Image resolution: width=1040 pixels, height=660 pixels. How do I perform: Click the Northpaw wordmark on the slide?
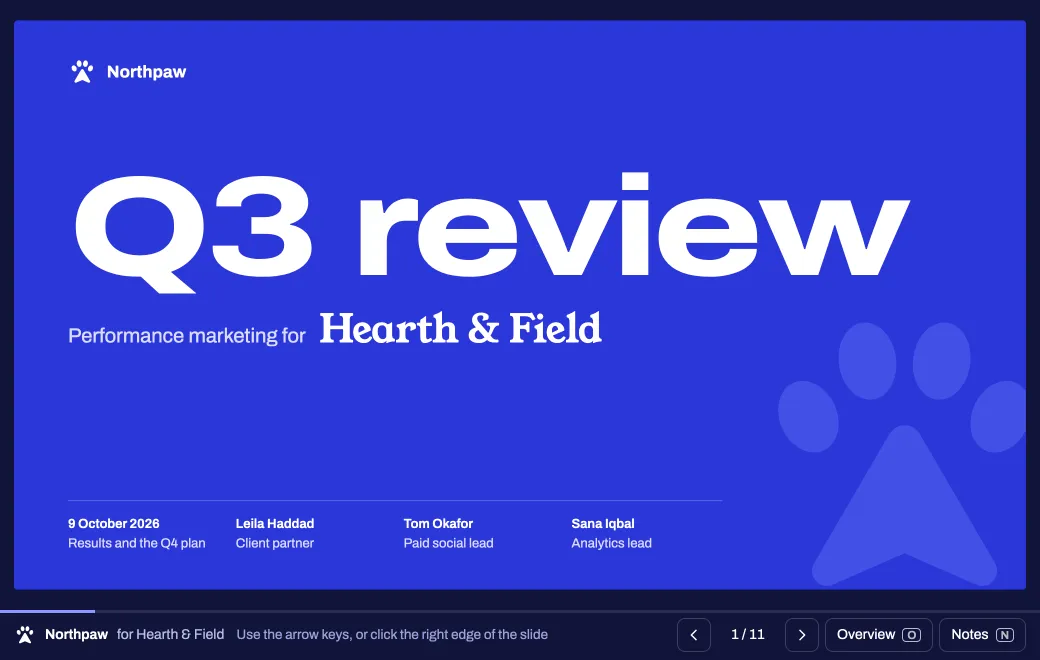point(147,72)
